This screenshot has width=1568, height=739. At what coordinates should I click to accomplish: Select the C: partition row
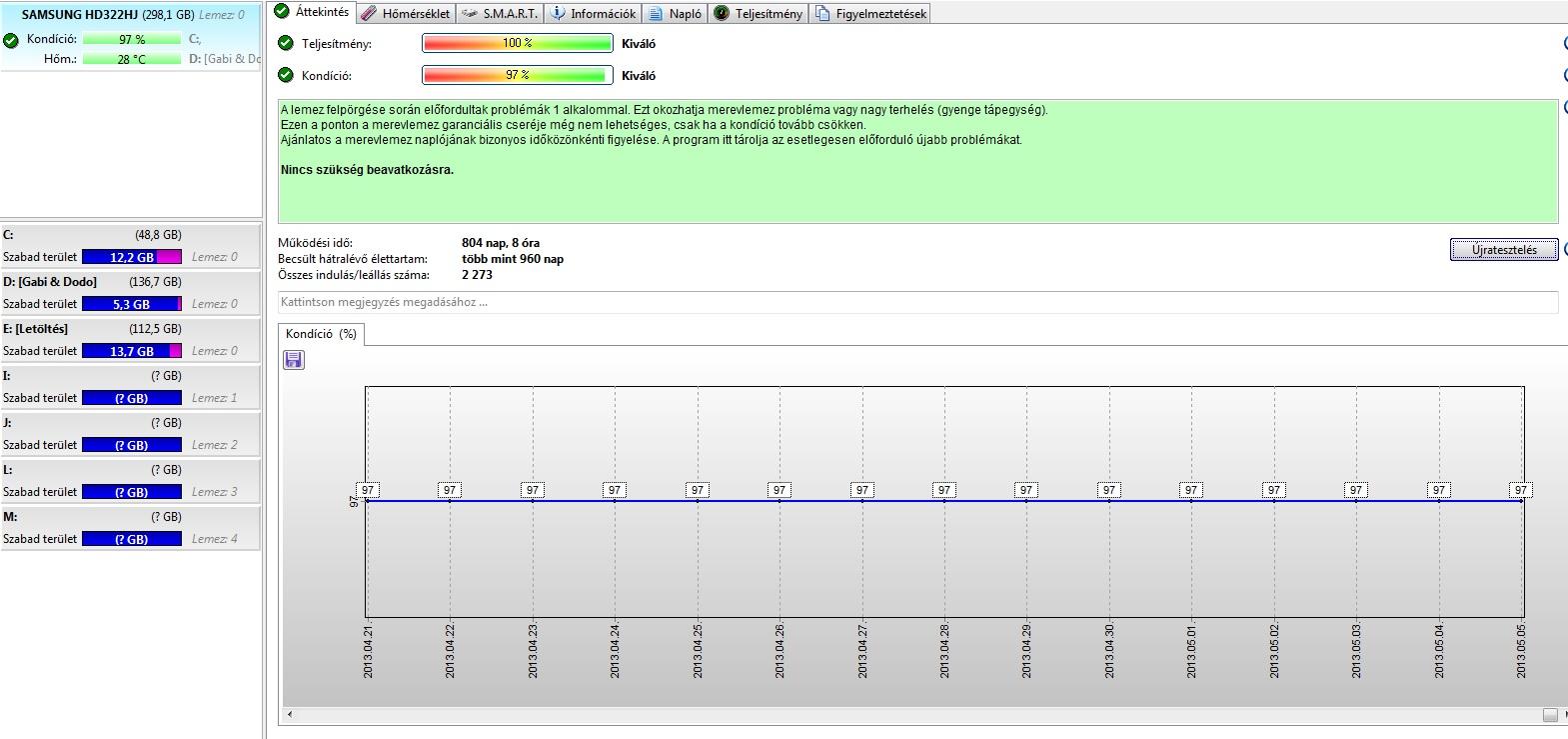pos(130,246)
